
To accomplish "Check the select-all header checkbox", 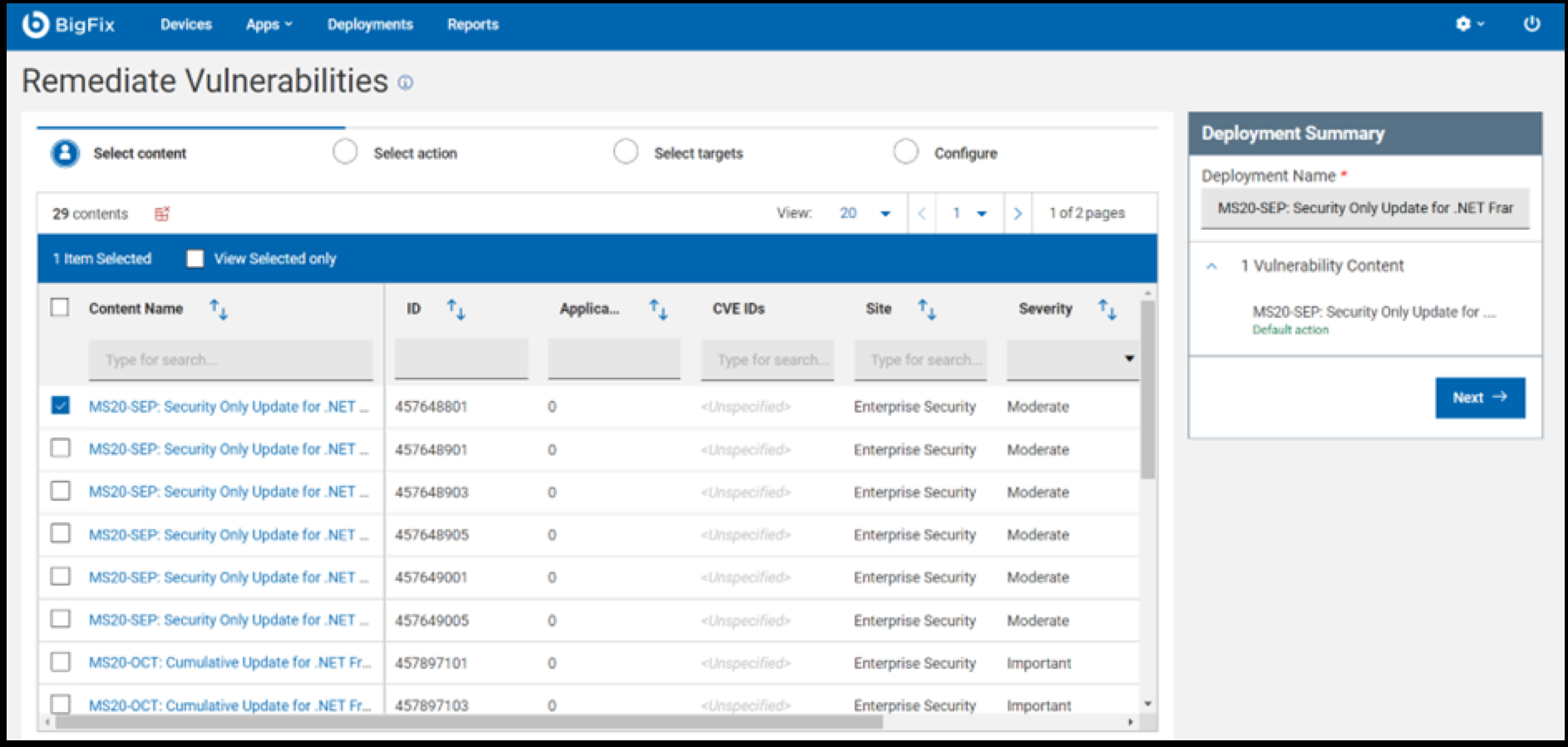I will pyautogui.click(x=60, y=308).
